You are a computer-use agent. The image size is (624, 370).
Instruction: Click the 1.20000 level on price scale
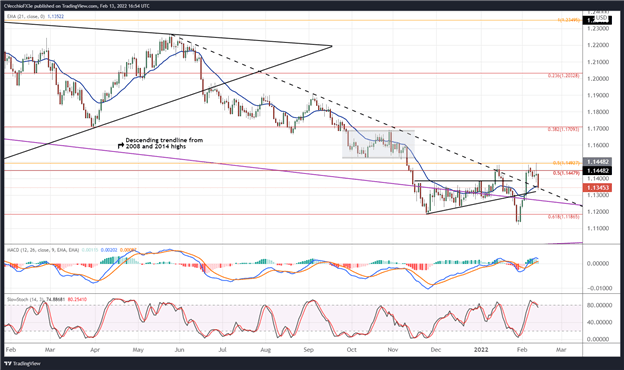pos(598,79)
